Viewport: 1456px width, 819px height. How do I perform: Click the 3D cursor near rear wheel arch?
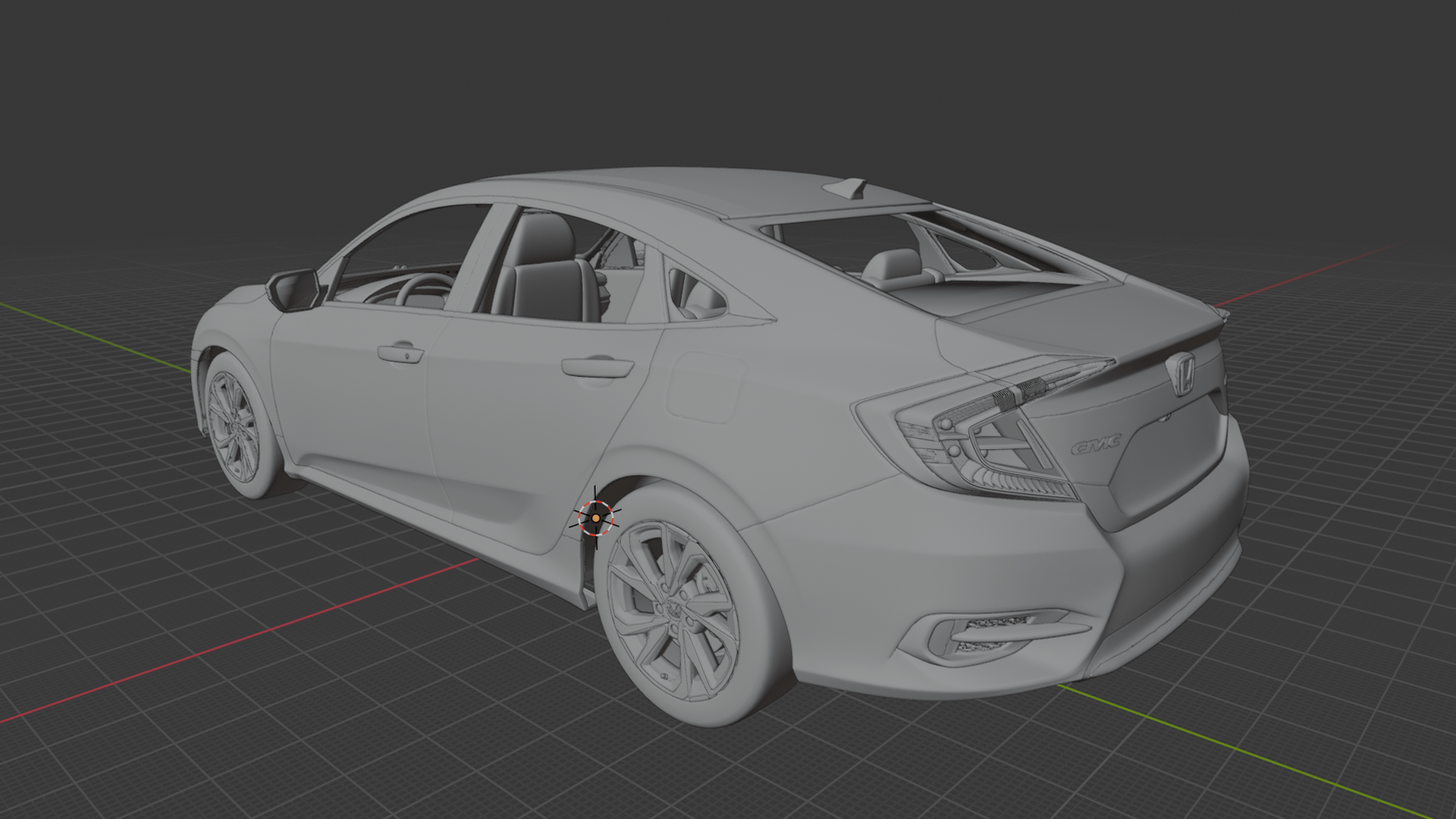tap(595, 517)
